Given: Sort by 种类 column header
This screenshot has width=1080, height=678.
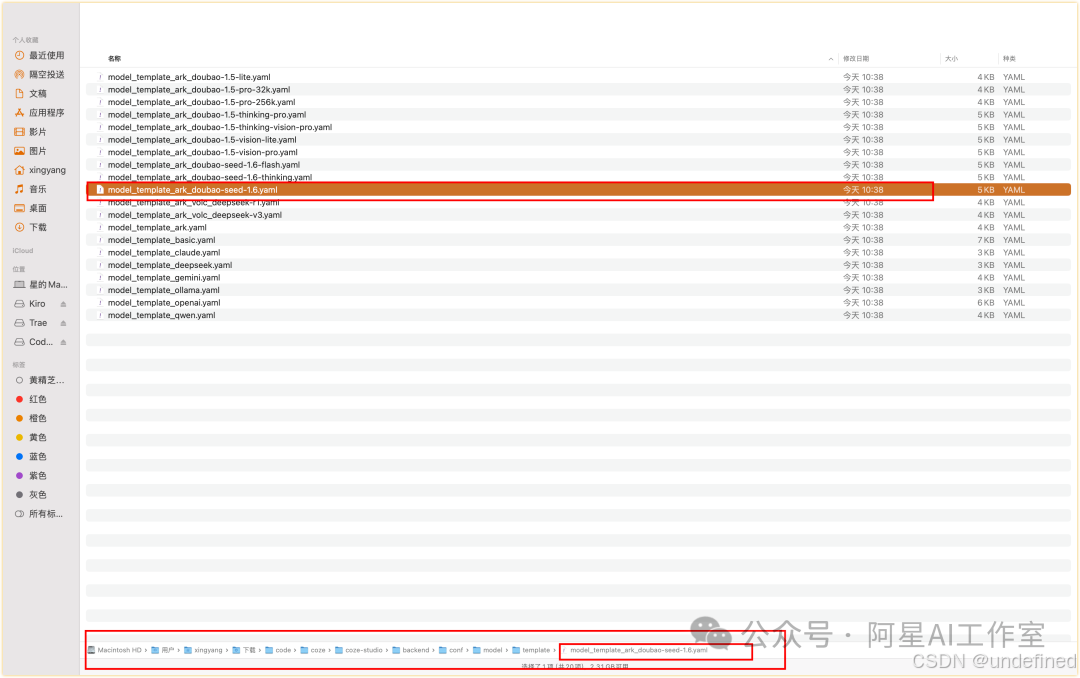Looking at the screenshot, I should (x=1009, y=59).
